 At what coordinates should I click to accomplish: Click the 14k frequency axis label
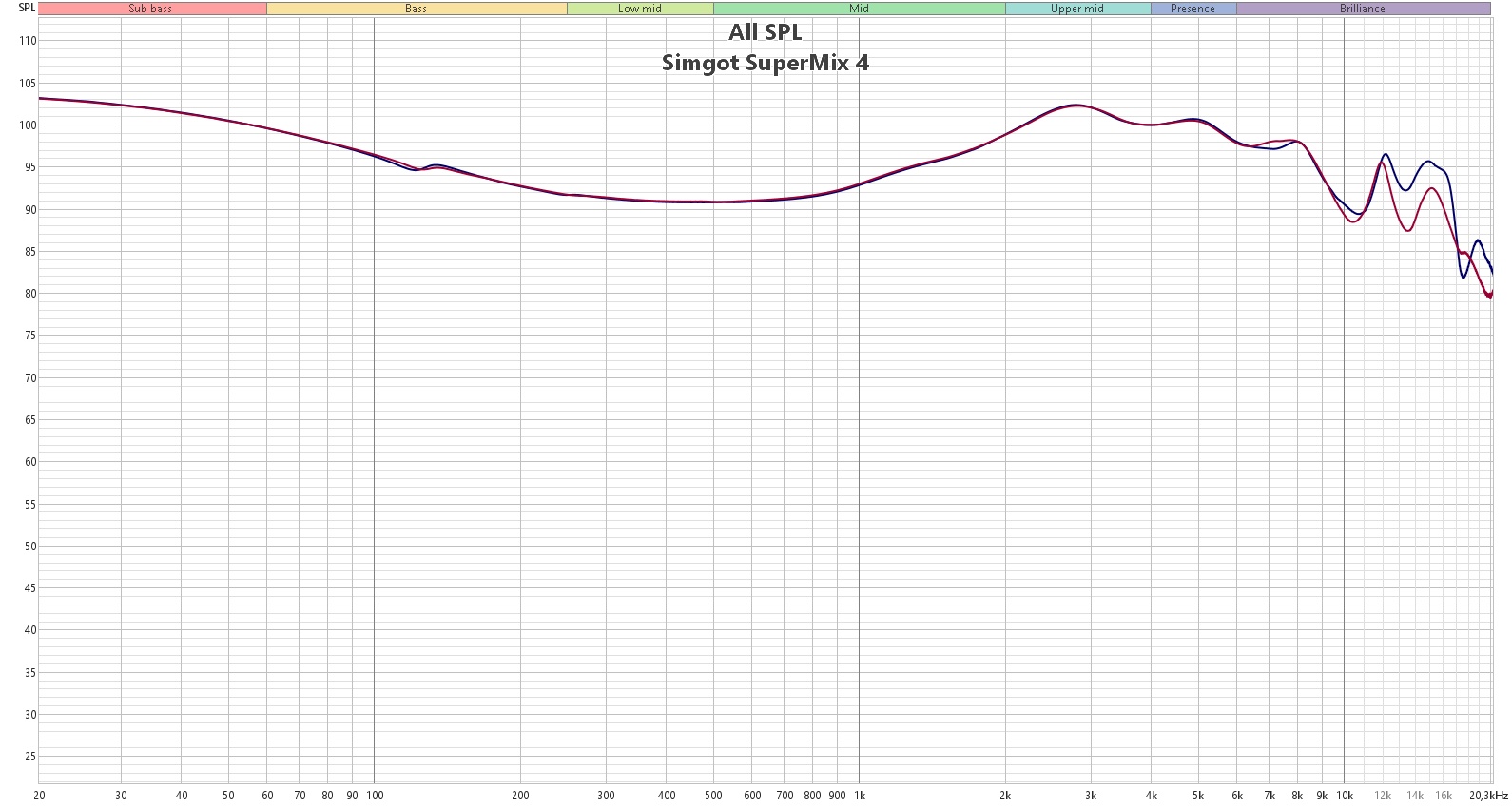1415,796
